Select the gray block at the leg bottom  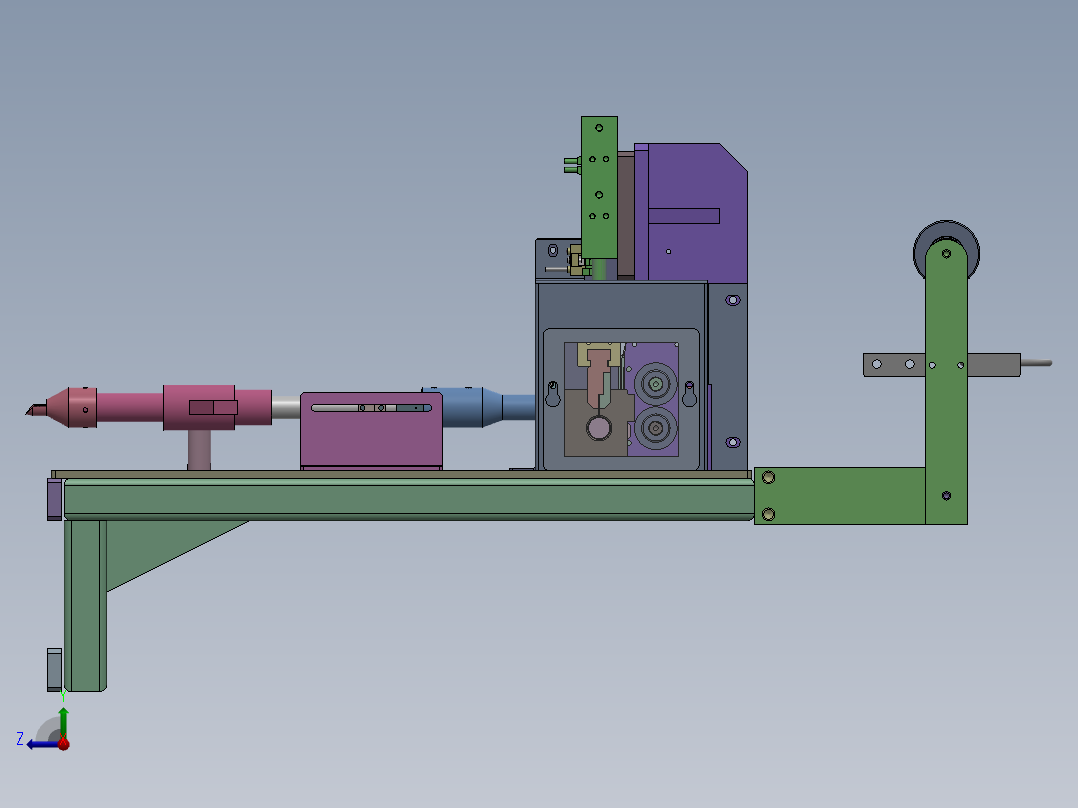pos(54,670)
